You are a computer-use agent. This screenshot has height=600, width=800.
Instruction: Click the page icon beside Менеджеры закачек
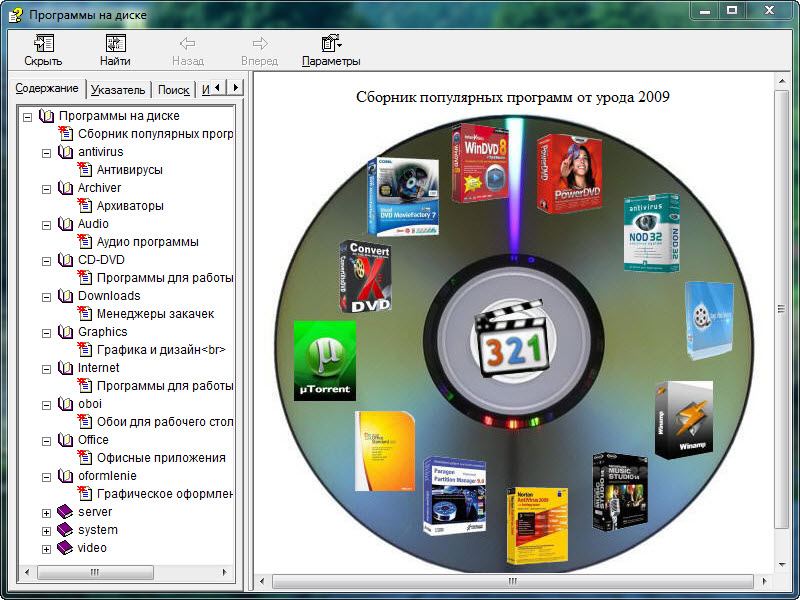(85, 314)
